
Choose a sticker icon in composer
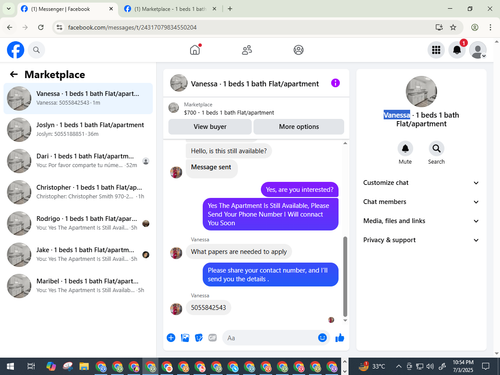(199, 338)
